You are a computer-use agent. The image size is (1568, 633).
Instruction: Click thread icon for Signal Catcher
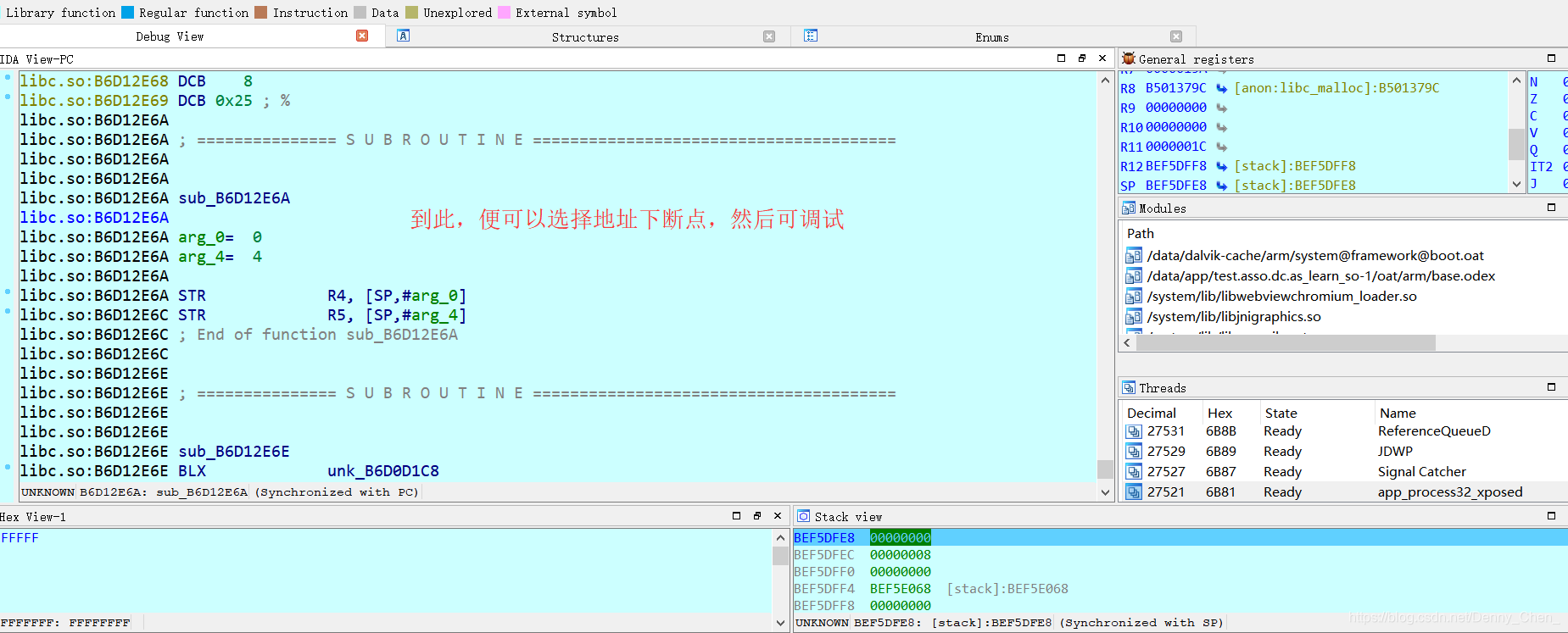pyautogui.click(x=1134, y=472)
